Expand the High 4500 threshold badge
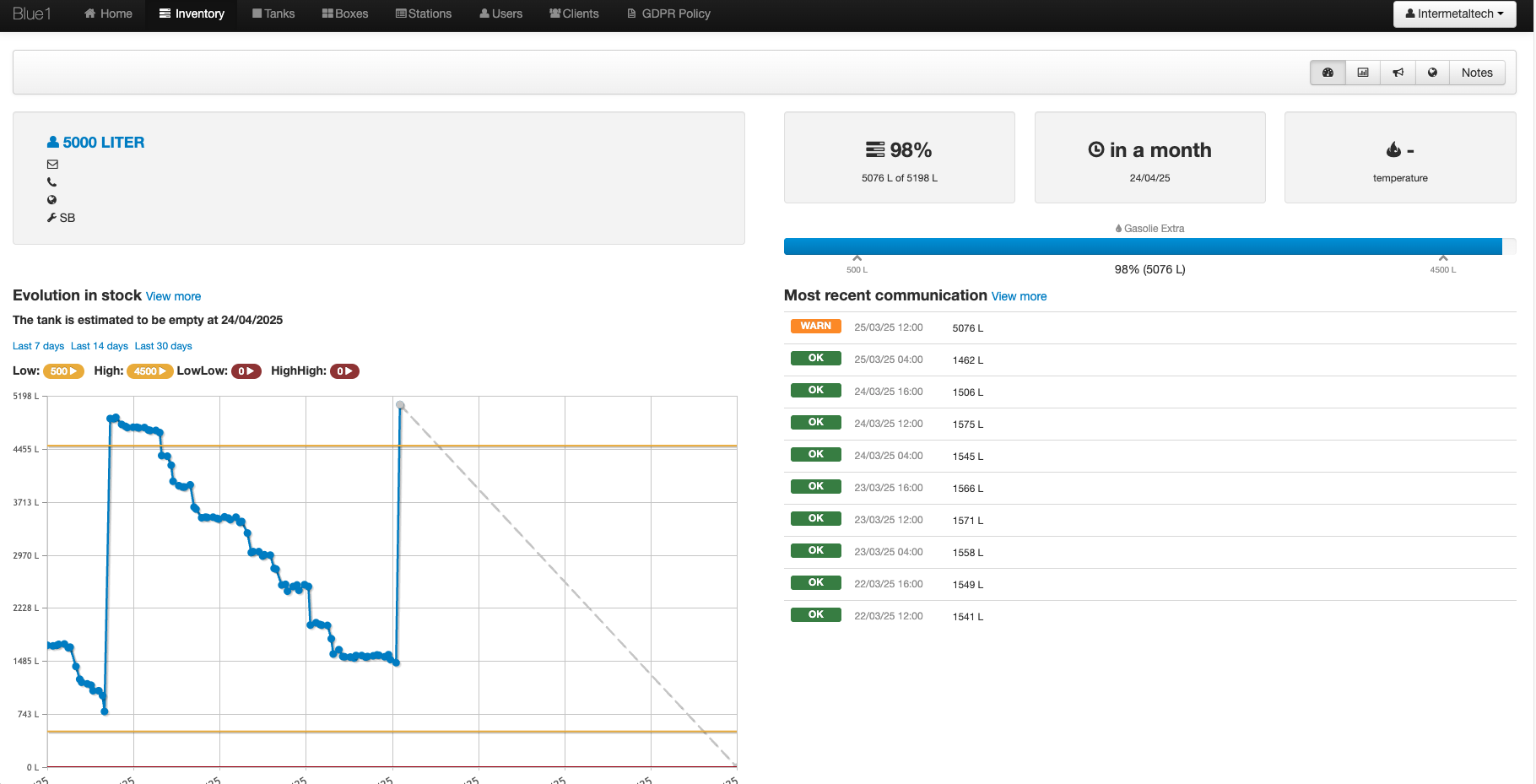The width and height of the screenshot is (1536, 784). 149,371
